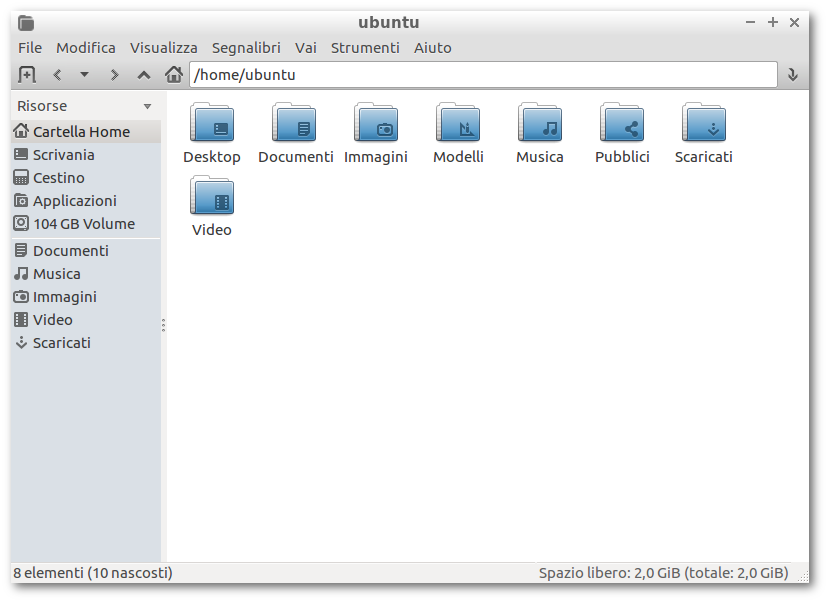Focus the /home/ubuntu address field

tap(483, 75)
